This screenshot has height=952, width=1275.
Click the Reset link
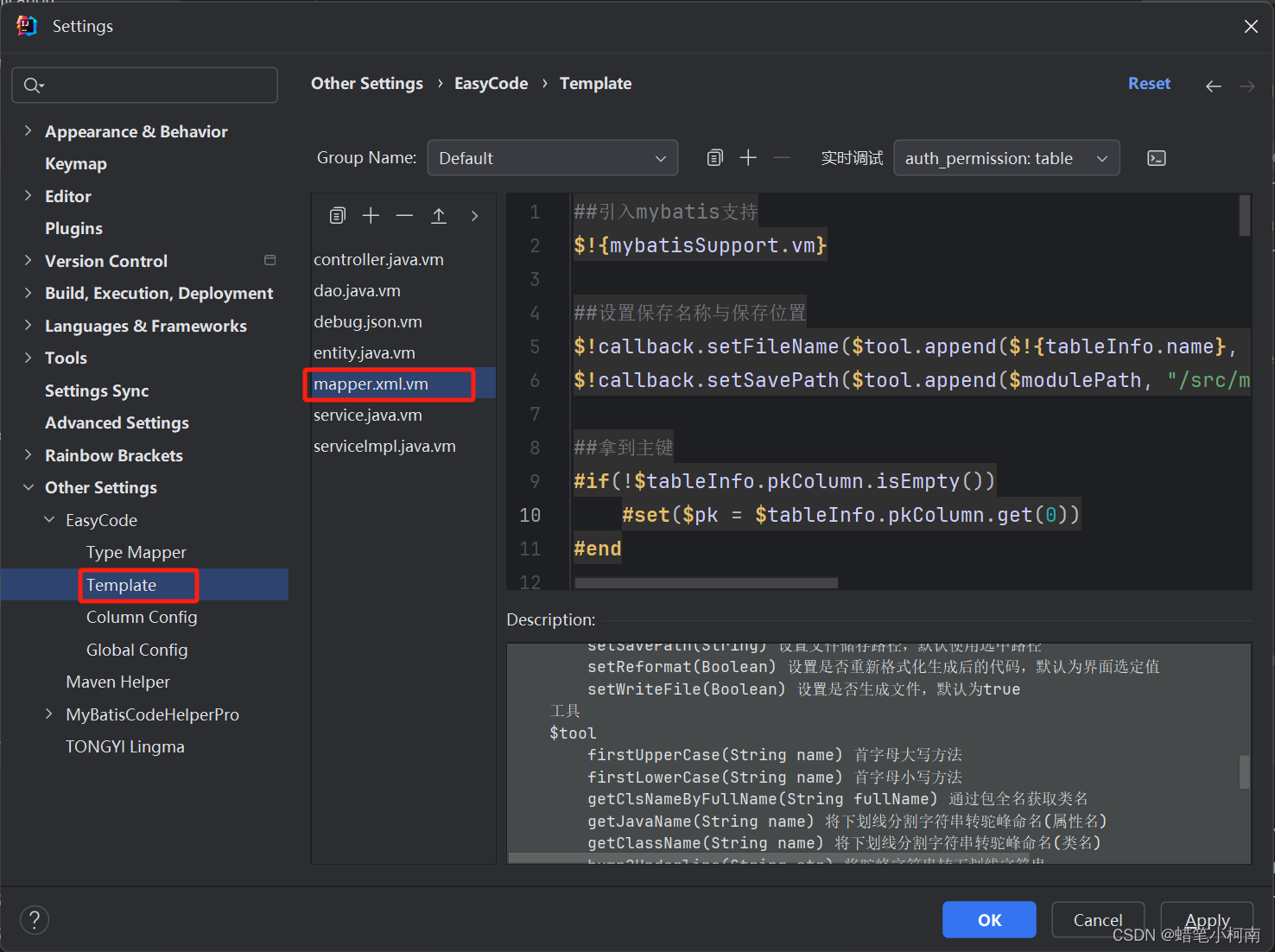tap(1149, 83)
